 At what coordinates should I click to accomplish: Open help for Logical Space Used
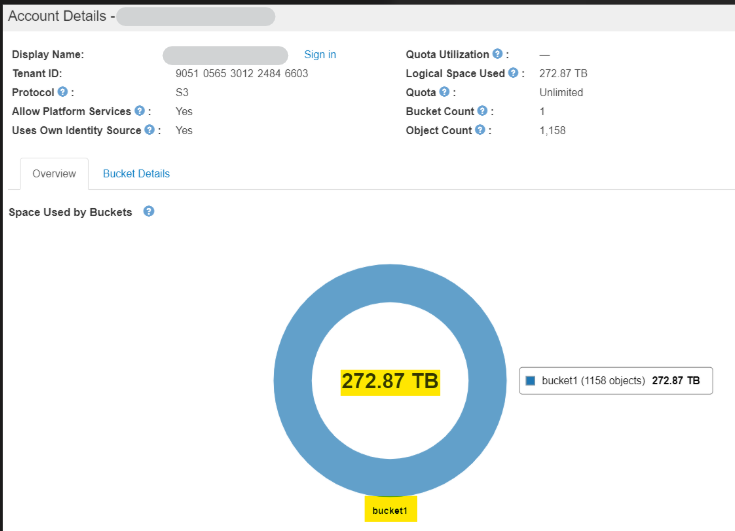513,73
